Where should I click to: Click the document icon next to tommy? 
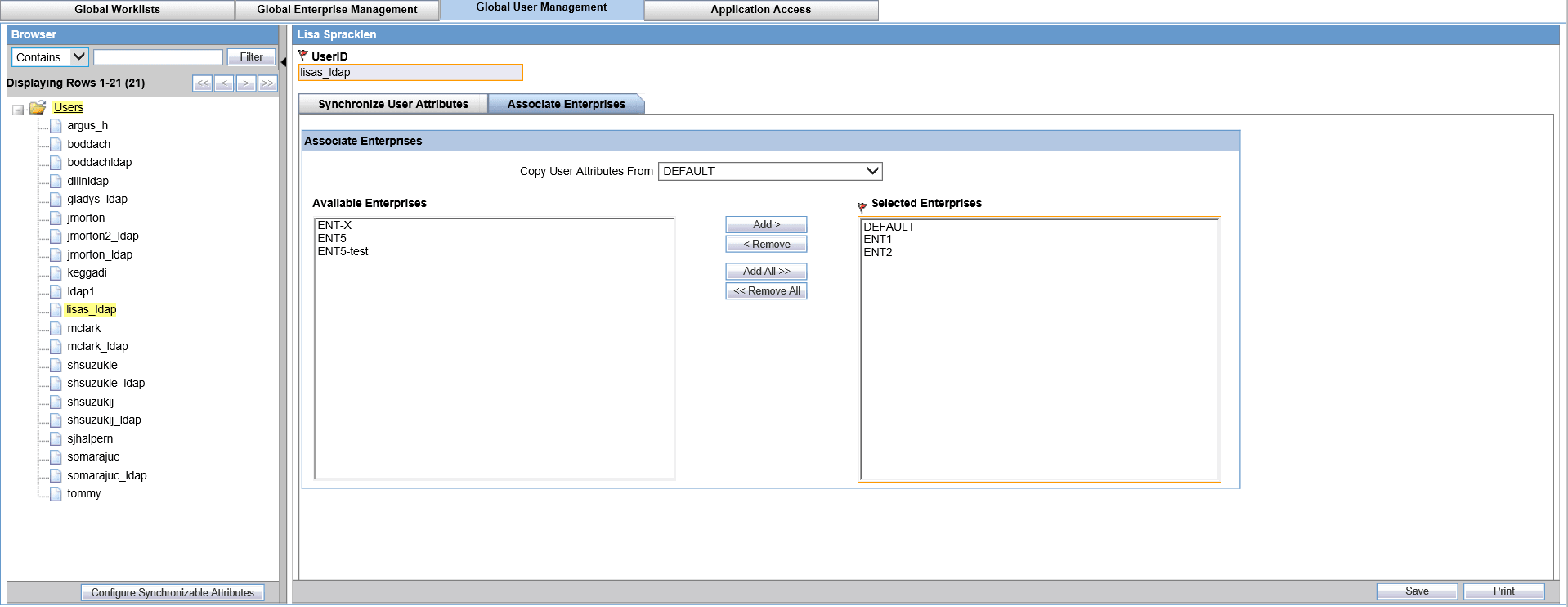[56, 494]
